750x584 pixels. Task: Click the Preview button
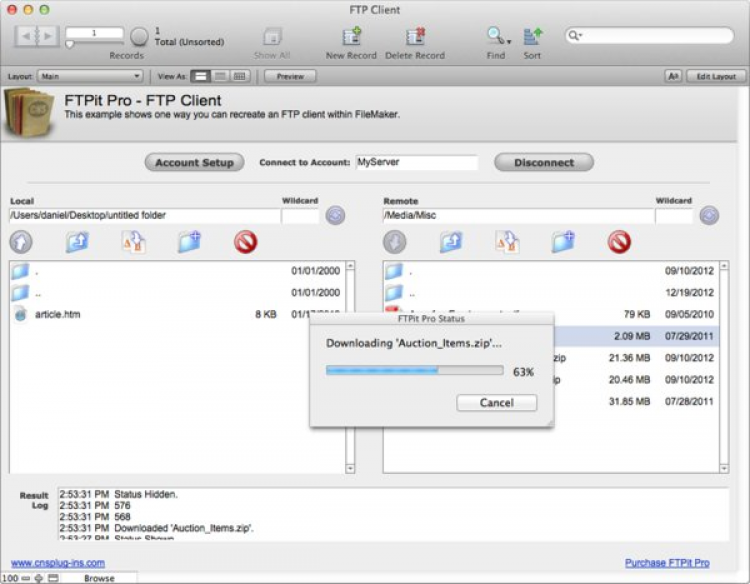[x=290, y=77]
